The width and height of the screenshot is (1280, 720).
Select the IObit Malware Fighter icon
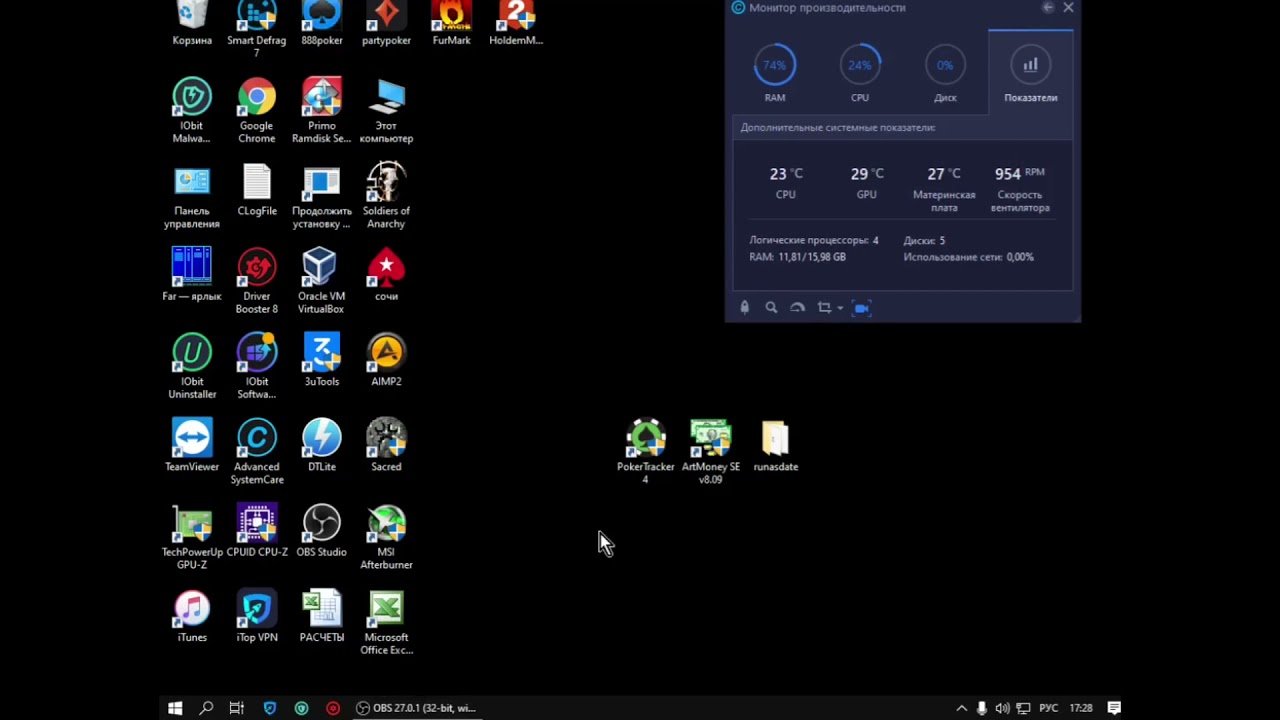click(192, 110)
